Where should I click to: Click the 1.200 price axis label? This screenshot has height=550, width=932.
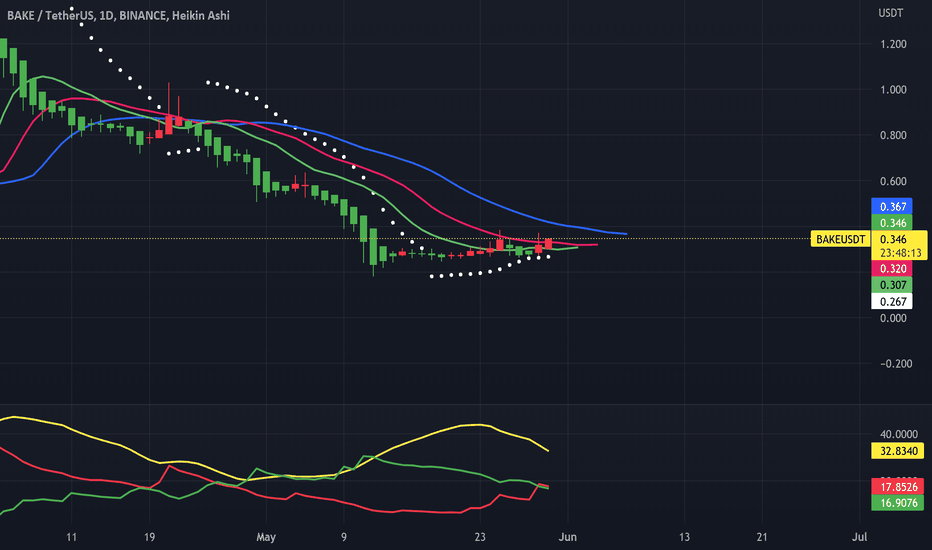[x=893, y=44]
